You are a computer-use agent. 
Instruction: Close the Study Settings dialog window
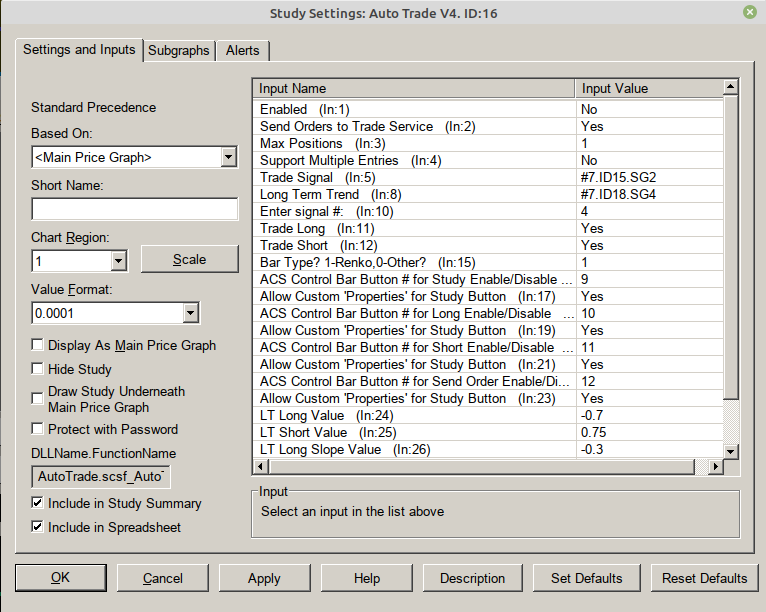tap(749, 12)
